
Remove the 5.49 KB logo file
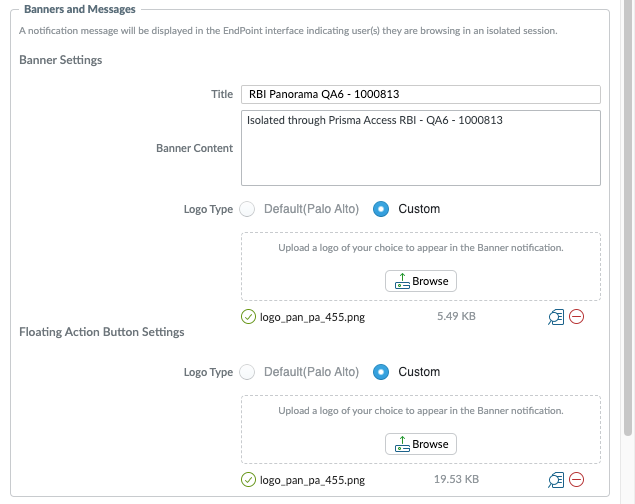pyautogui.click(x=577, y=317)
